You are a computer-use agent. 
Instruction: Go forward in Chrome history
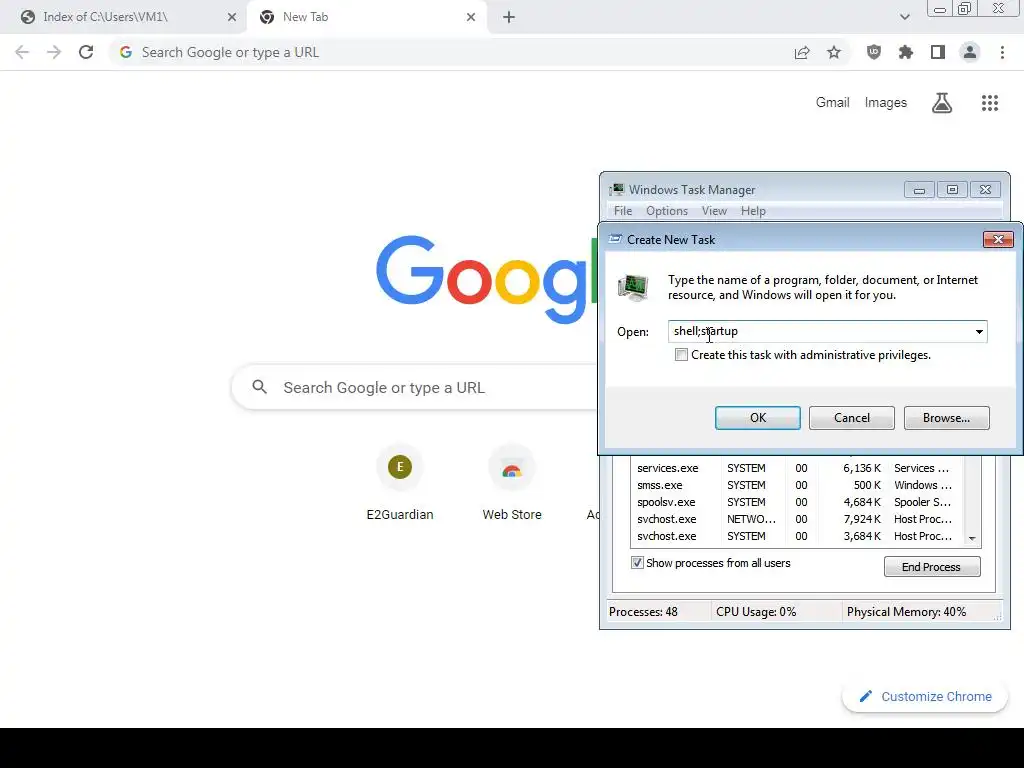point(54,52)
